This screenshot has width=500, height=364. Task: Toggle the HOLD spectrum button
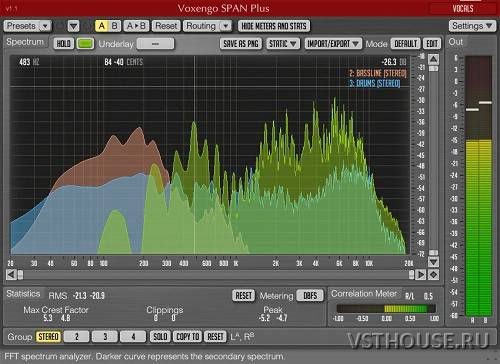coord(63,44)
